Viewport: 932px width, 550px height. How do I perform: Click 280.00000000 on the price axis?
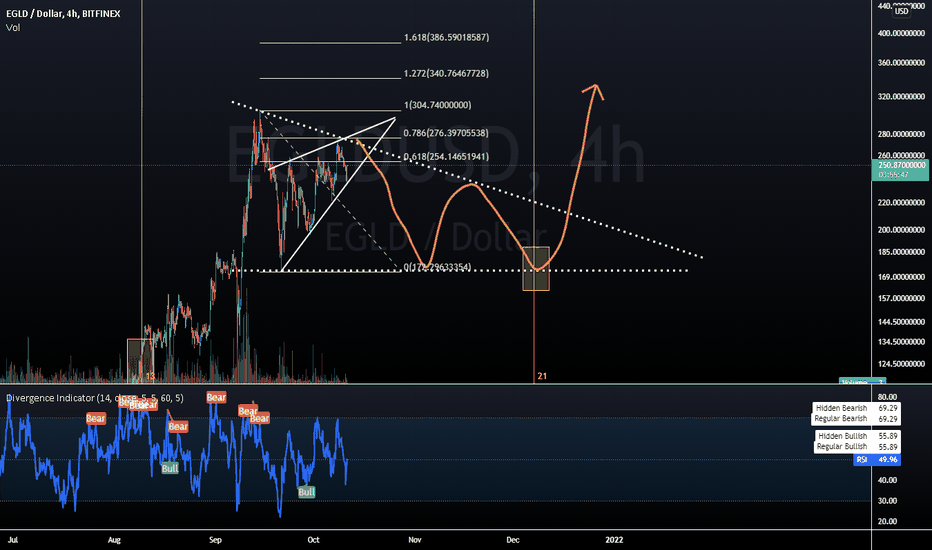pyautogui.click(x=901, y=134)
